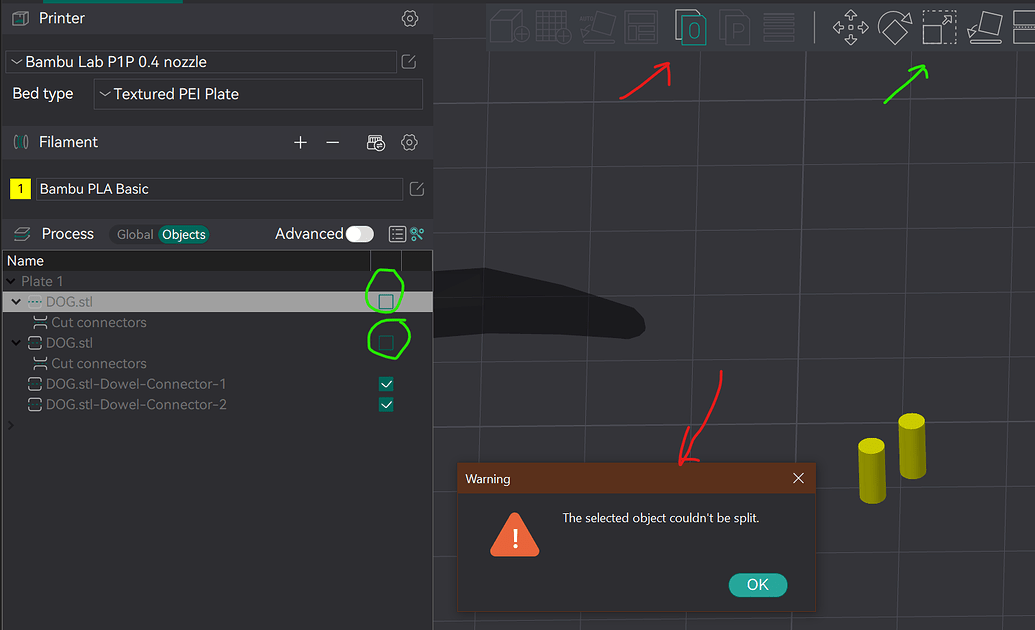Click the Split to objects icon
The width and height of the screenshot is (1035, 630).
click(x=690, y=27)
